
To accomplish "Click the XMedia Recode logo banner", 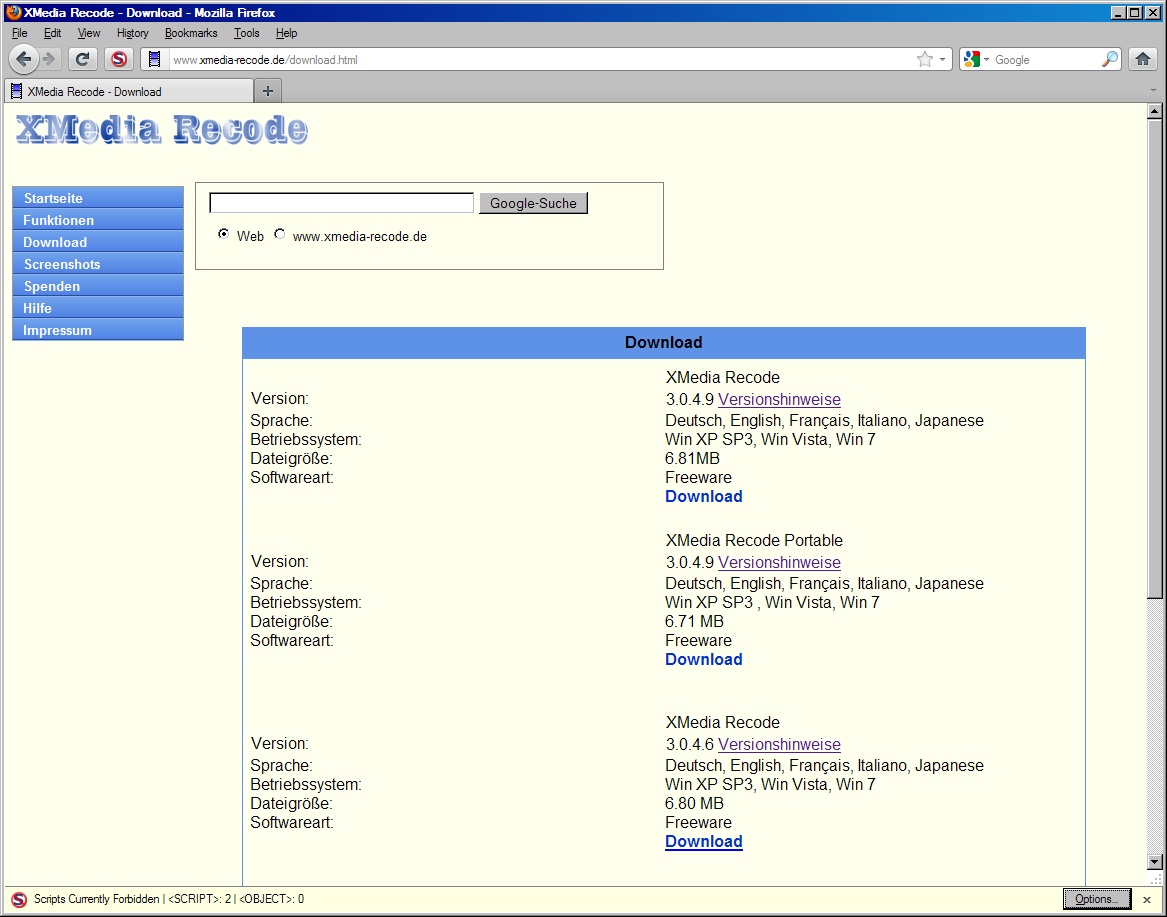I will (162, 129).
